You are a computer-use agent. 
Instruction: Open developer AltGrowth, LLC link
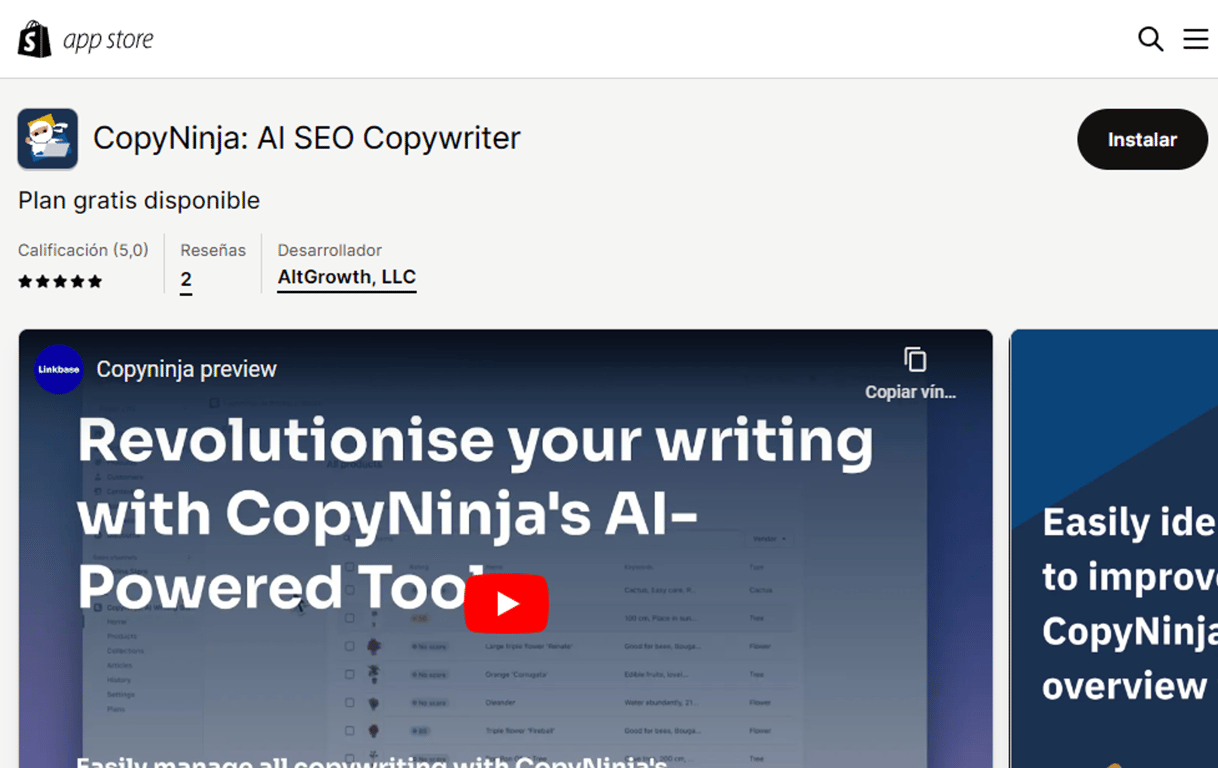[347, 278]
